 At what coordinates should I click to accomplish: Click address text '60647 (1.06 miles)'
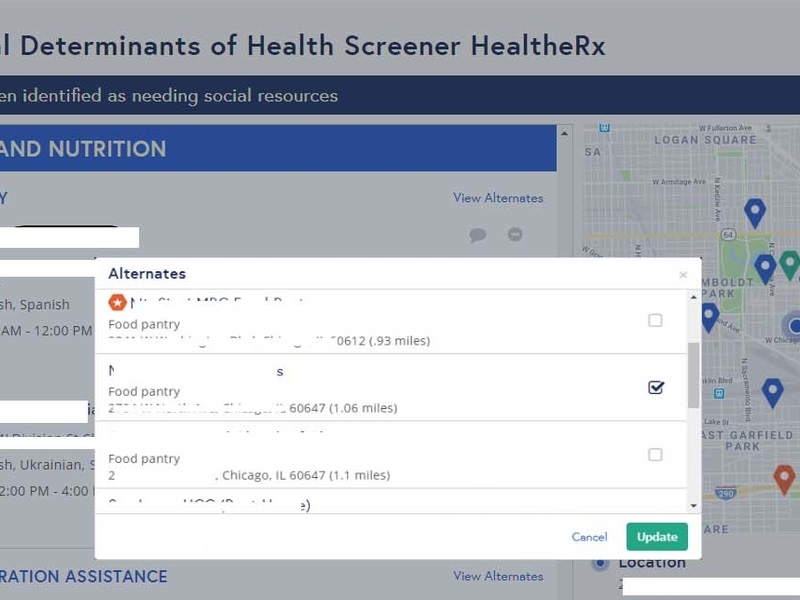343,408
